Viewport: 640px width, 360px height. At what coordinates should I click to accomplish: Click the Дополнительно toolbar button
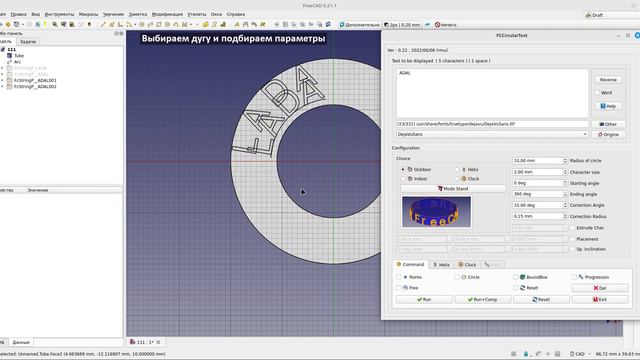[360, 25]
